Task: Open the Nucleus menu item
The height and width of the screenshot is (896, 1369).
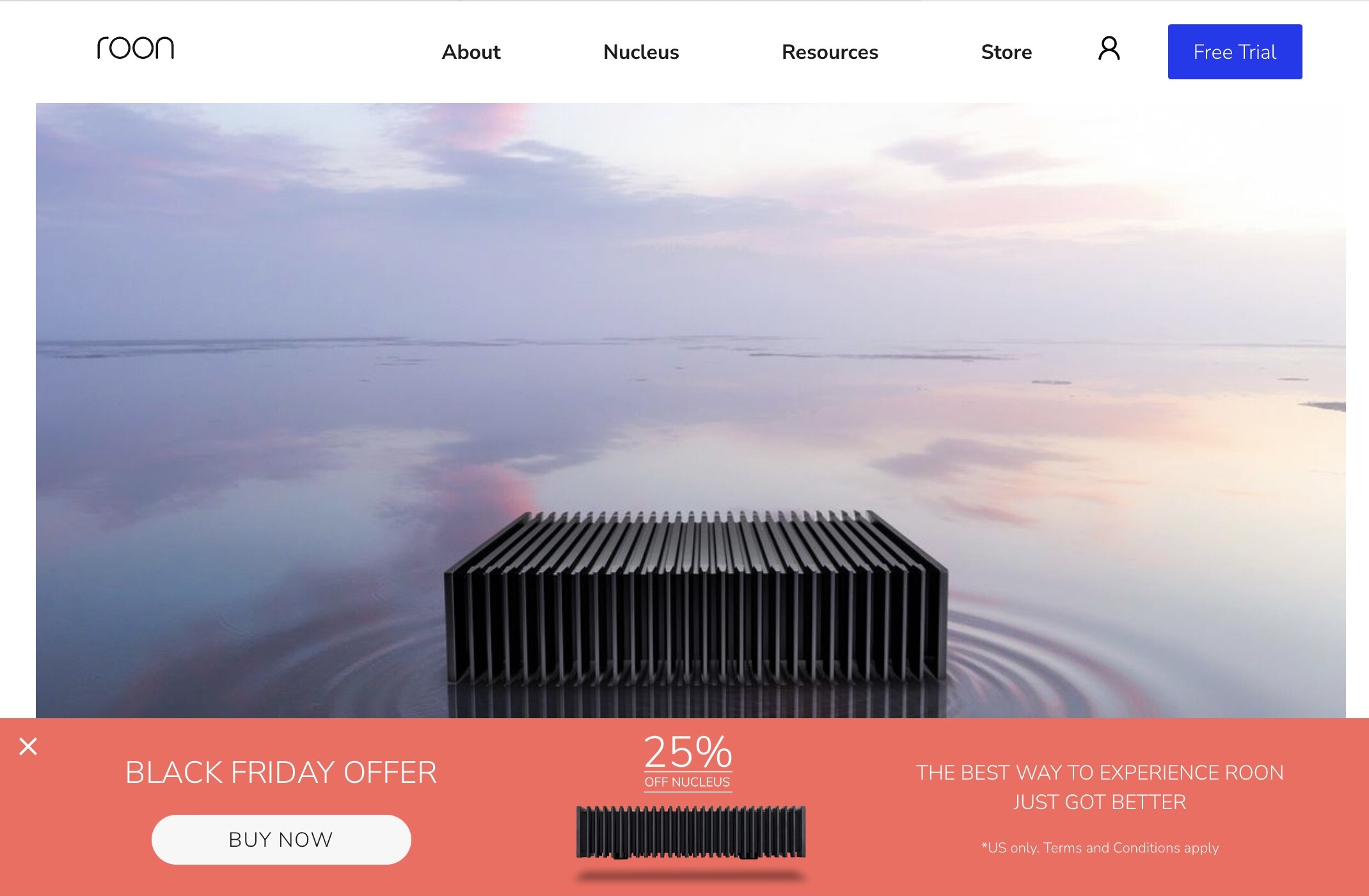Action: [641, 52]
